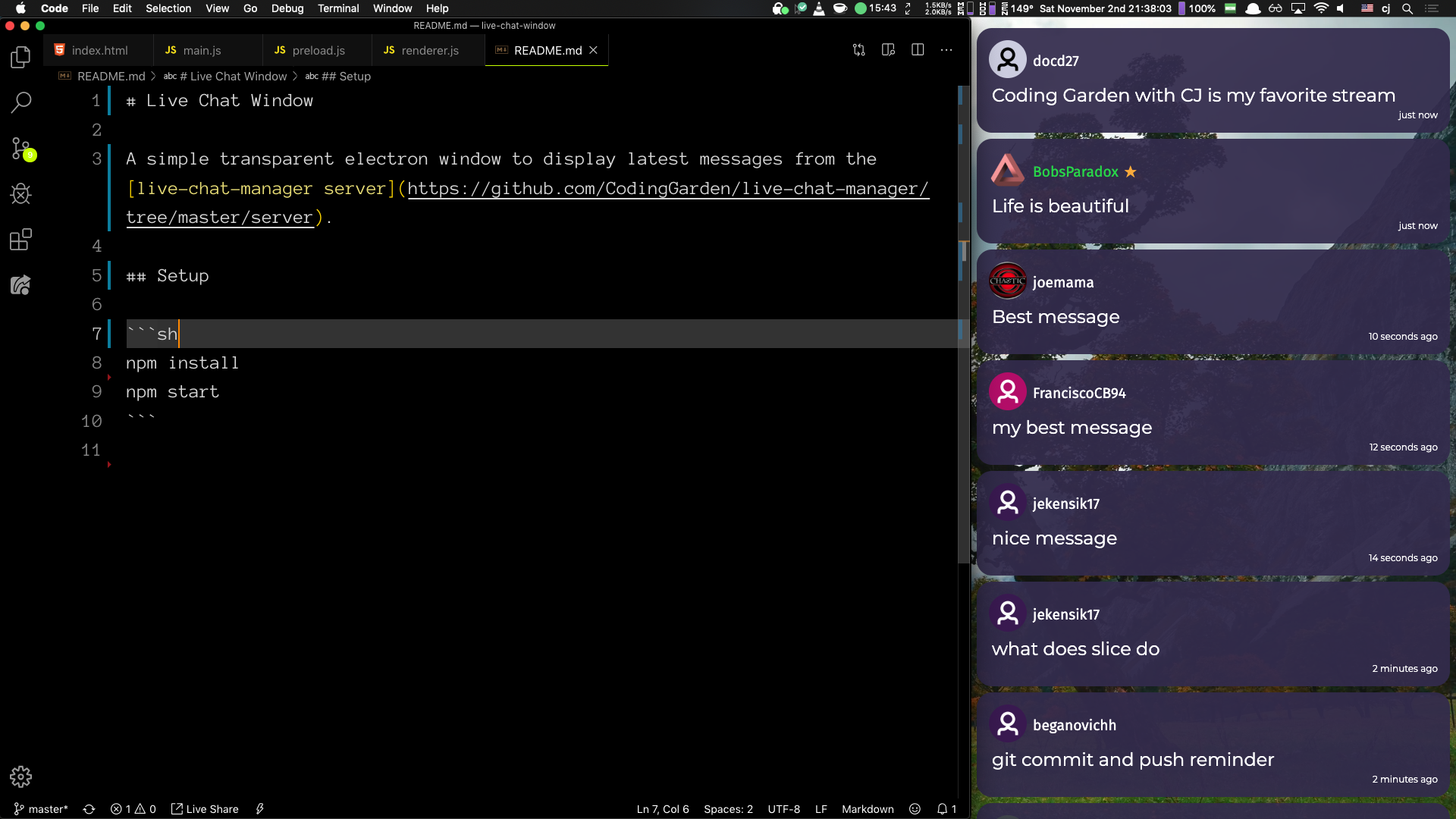Click docd27's avatar in chat window

(1008, 60)
